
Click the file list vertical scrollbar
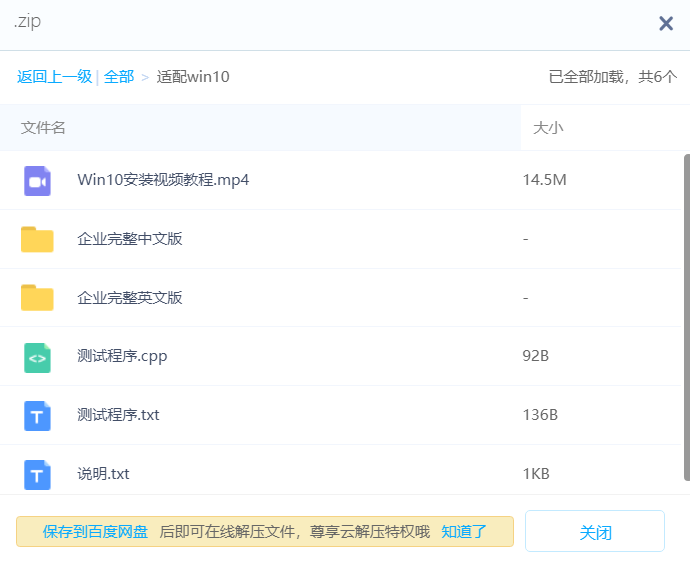(x=686, y=317)
